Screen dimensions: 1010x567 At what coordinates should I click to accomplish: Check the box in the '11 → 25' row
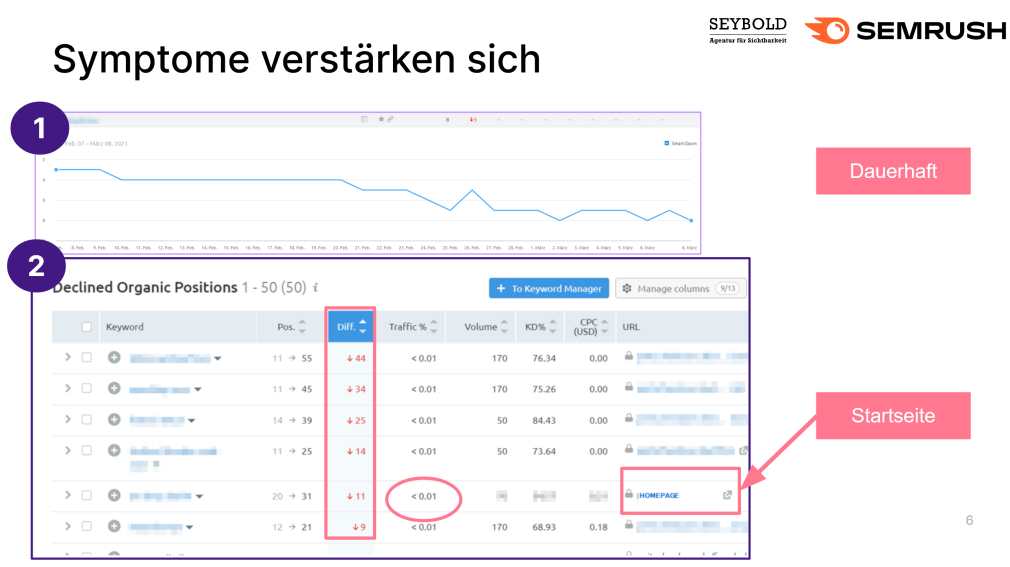(86, 450)
